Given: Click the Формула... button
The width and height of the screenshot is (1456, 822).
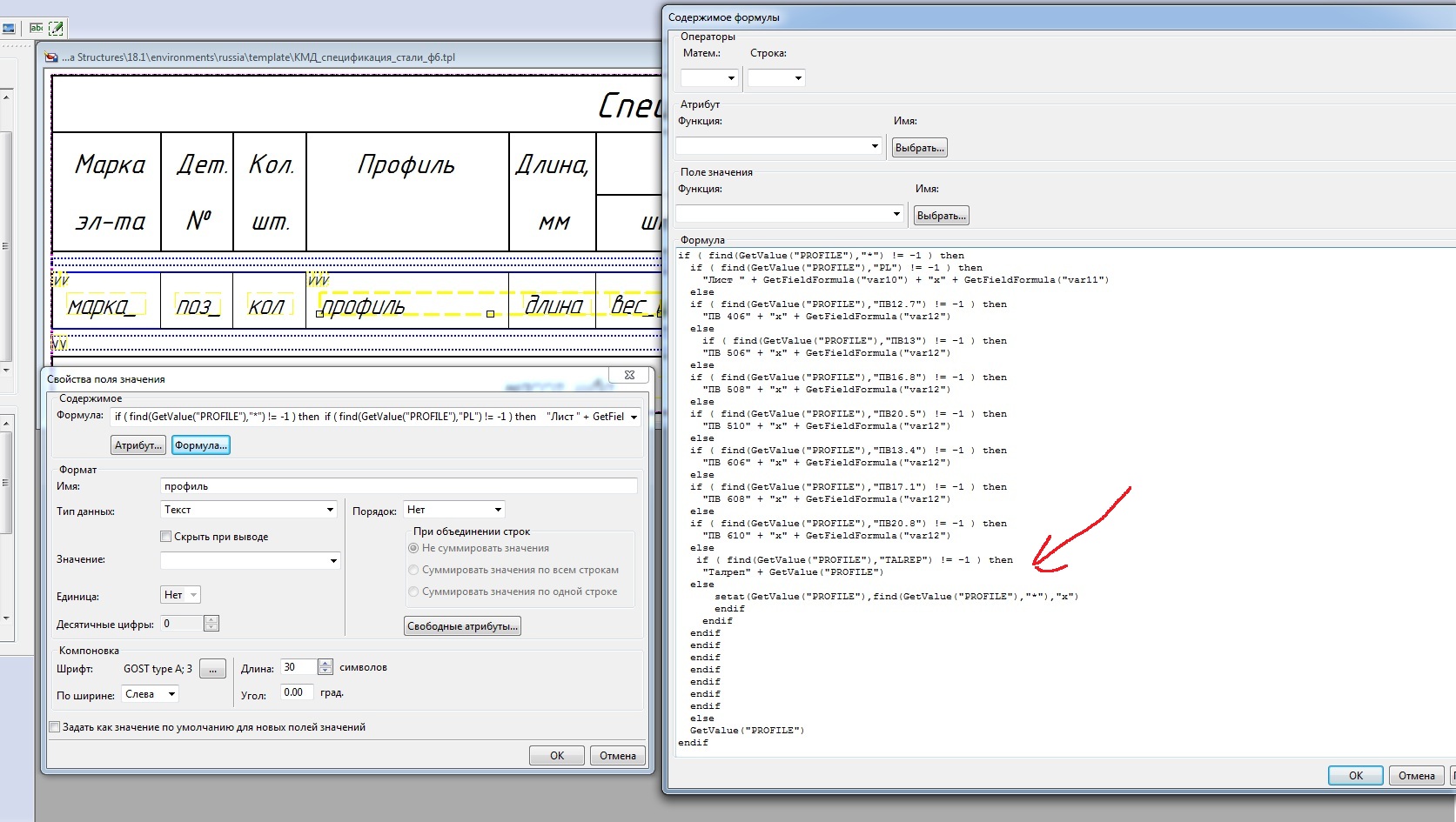Looking at the screenshot, I should click(200, 445).
